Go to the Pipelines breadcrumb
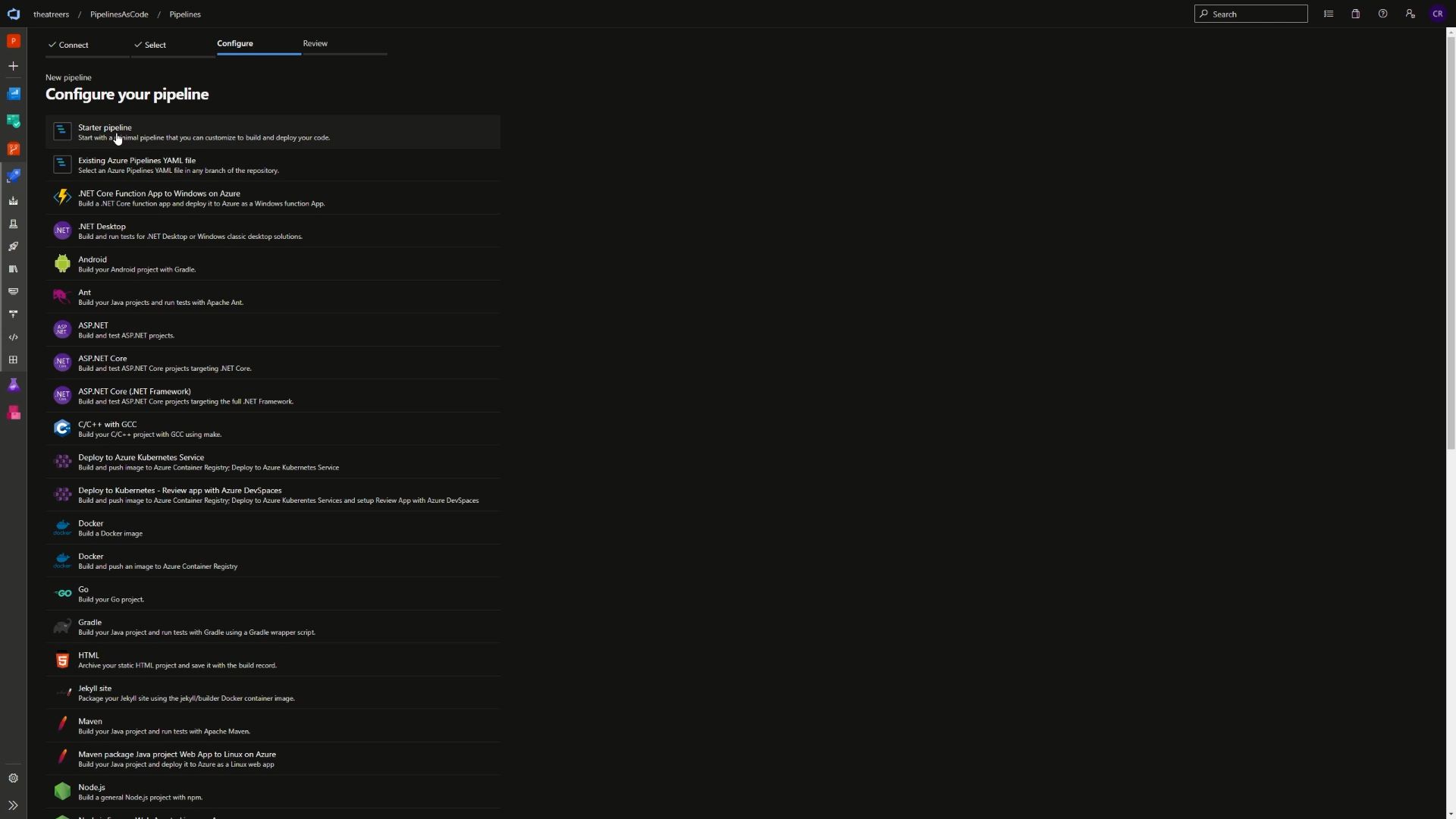The width and height of the screenshot is (1456, 819). [x=185, y=14]
